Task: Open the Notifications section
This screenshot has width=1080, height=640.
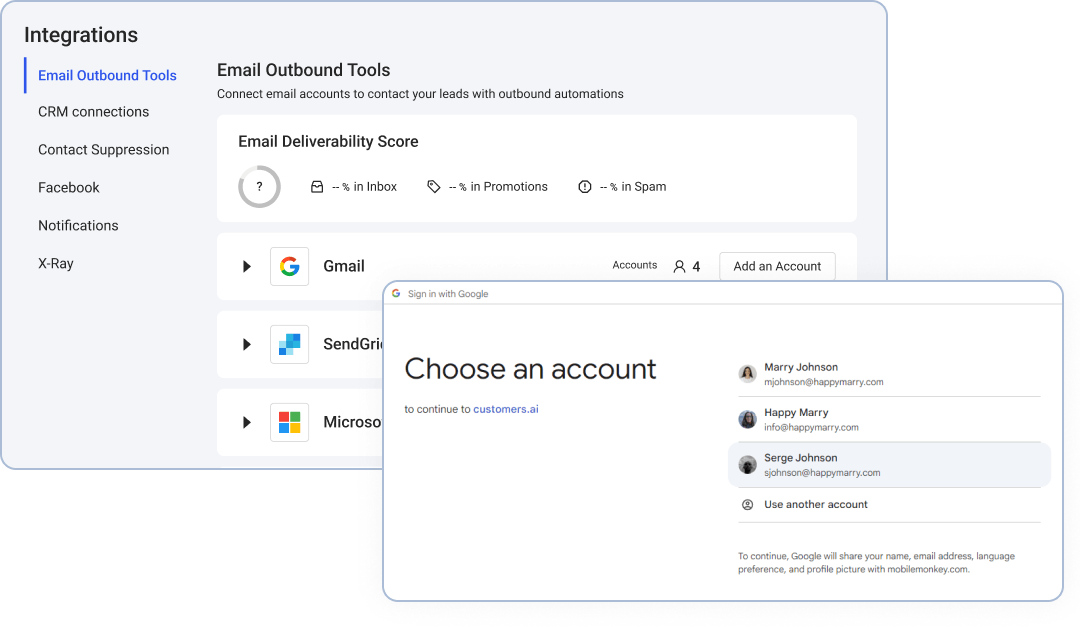Action: click(78, 226)
